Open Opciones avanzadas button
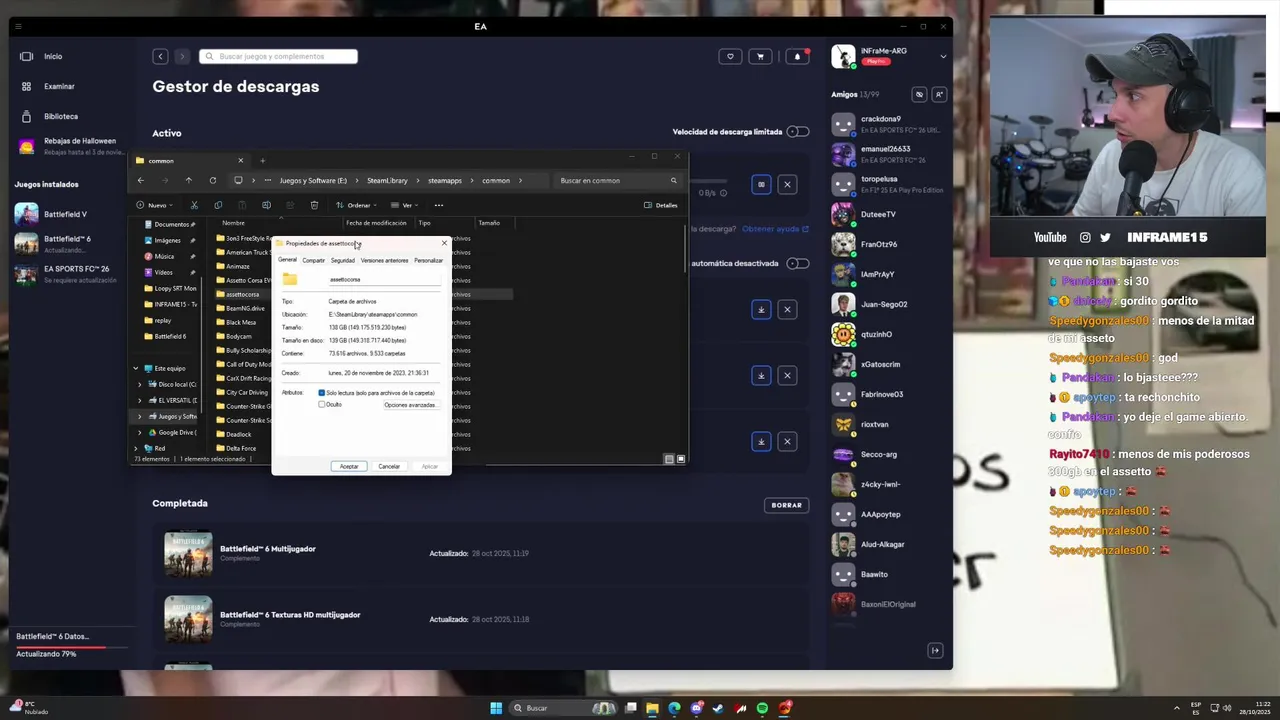 pos(410,405)
